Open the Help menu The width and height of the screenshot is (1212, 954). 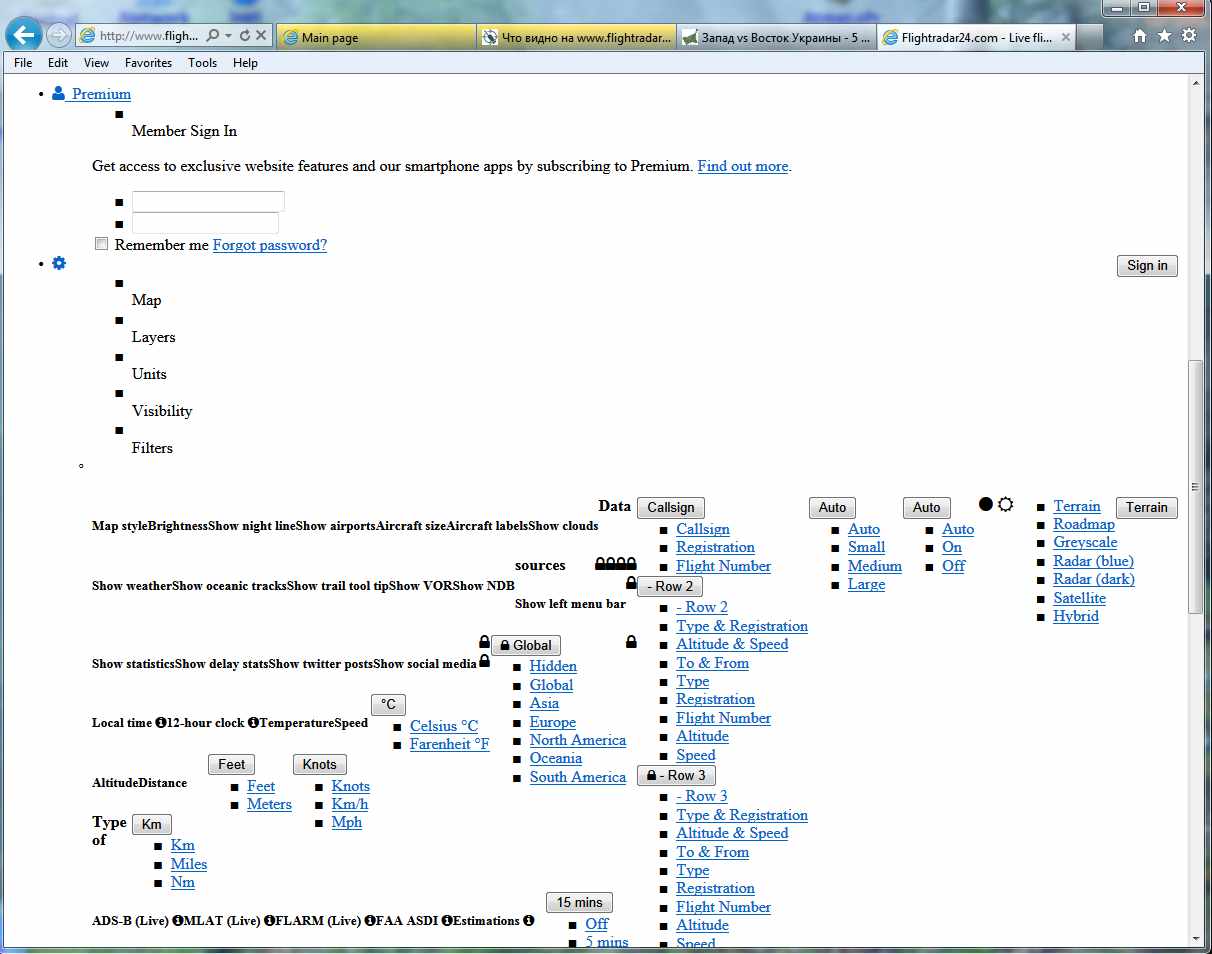pyautogui.click(x=245, y=62)
